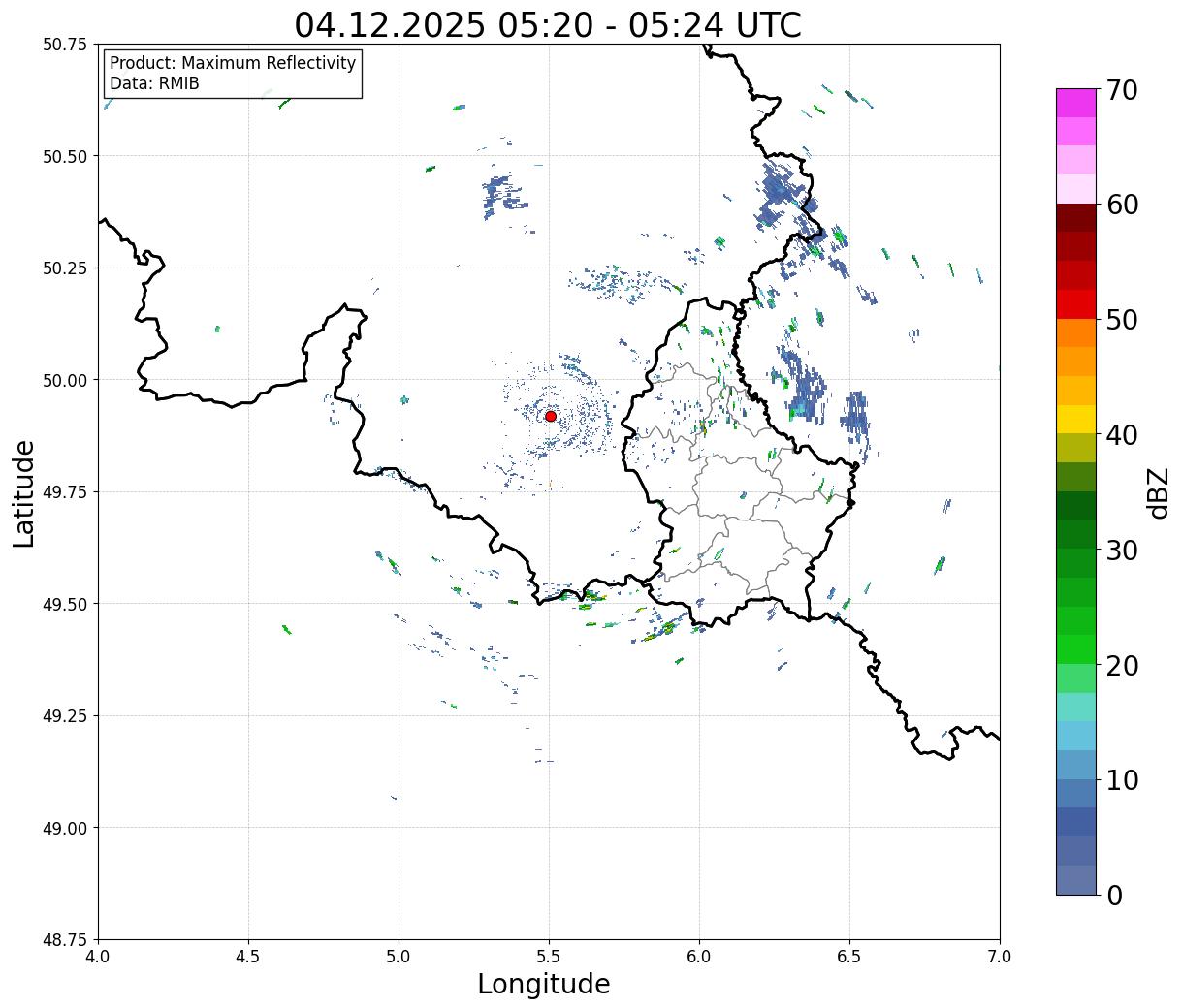This screenshot has height=1008, width=1182.
Task: Click the latitude tick label 49.50
Action: (x=65, y=604)
